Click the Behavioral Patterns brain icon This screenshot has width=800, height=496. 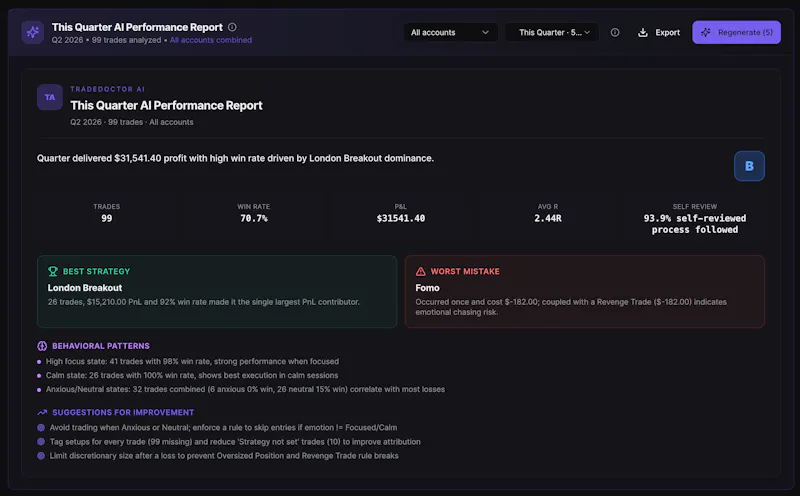42,345
